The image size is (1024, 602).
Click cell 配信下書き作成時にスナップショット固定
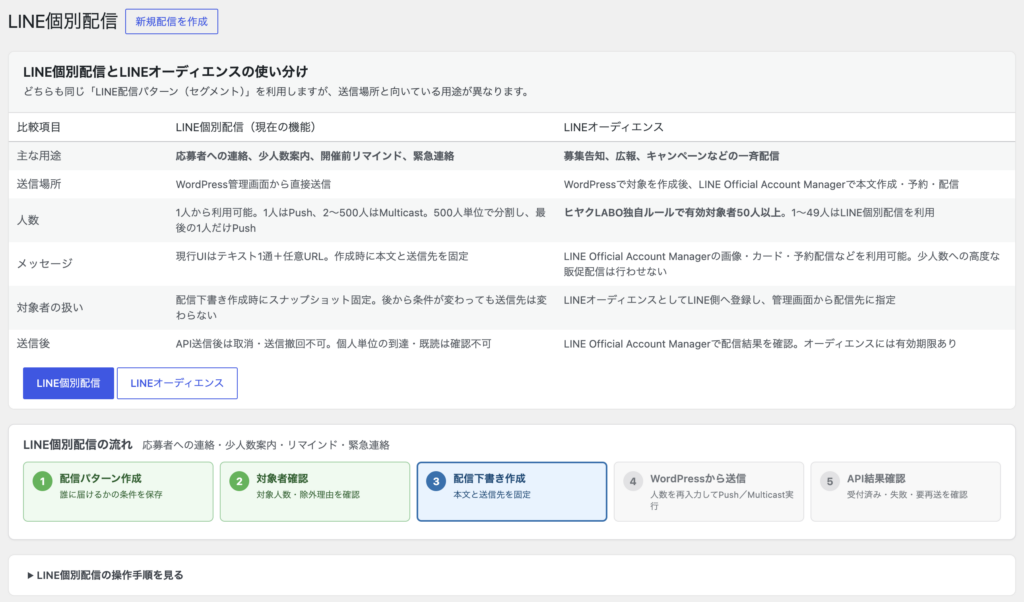tap(361, 308)
